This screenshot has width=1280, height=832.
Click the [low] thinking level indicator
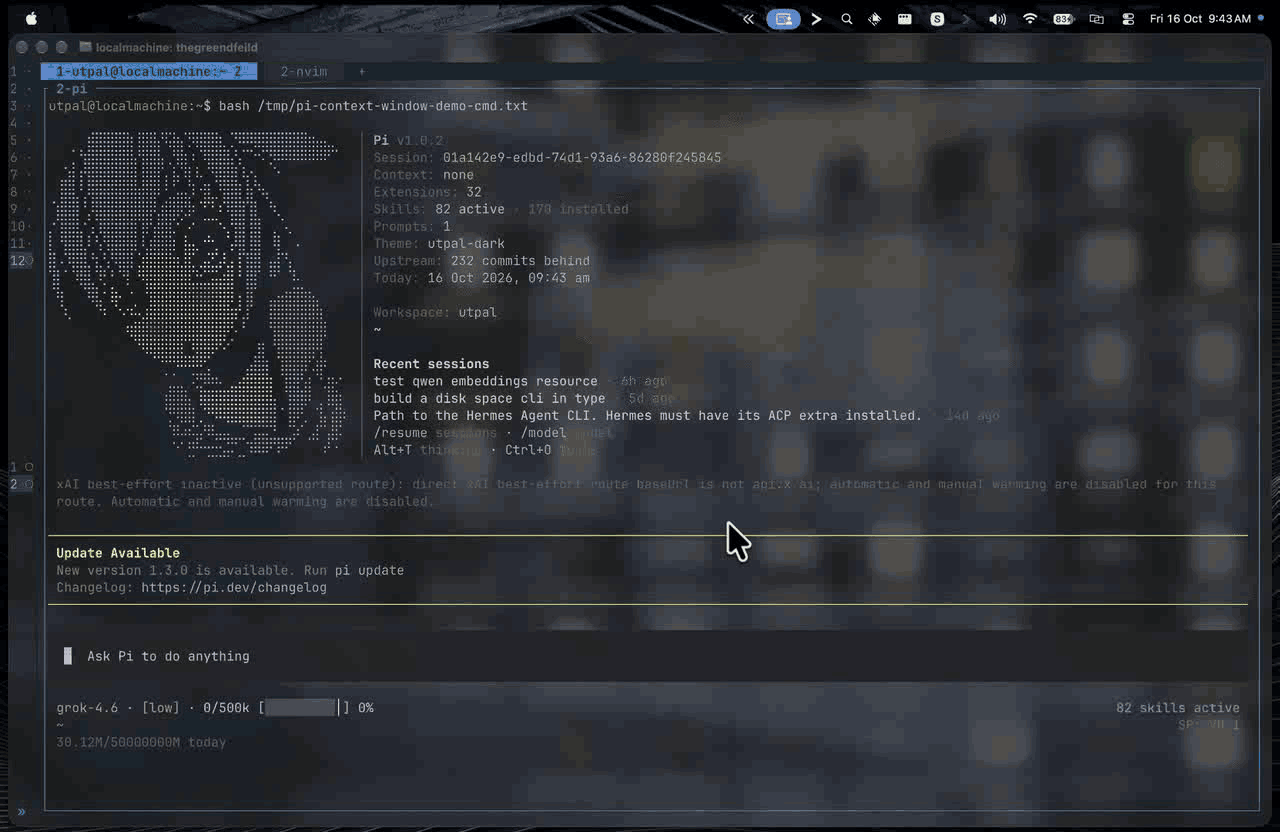pyautogui.click(x=160, y=708)
